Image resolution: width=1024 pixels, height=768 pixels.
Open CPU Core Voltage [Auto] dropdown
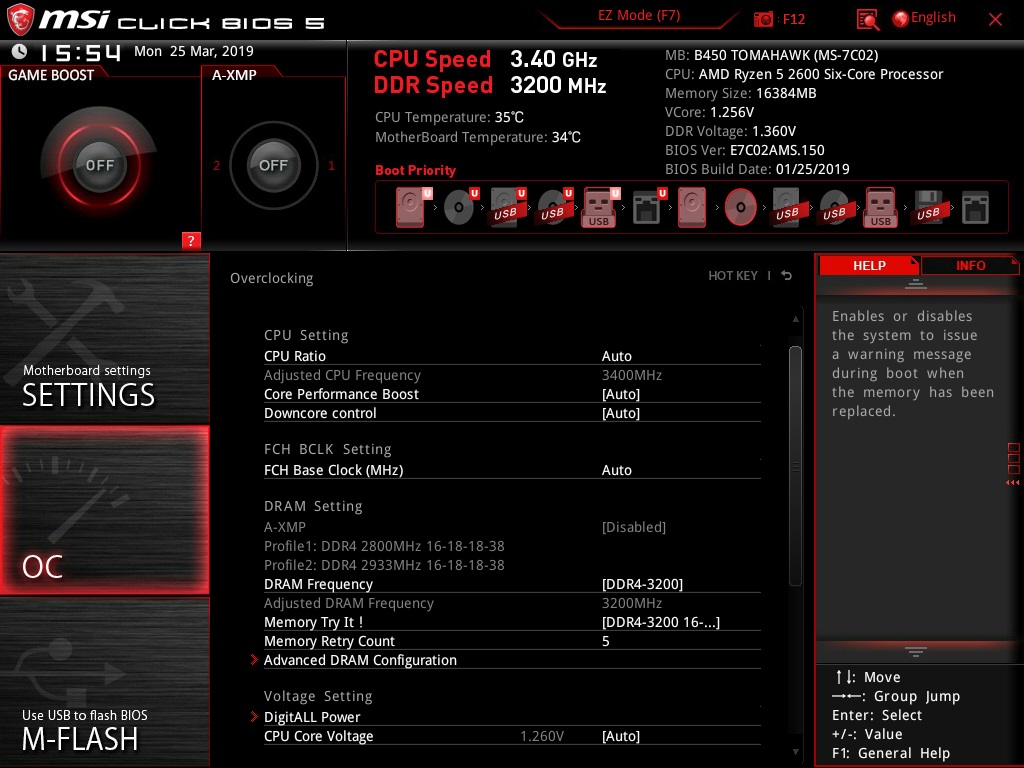620,736
